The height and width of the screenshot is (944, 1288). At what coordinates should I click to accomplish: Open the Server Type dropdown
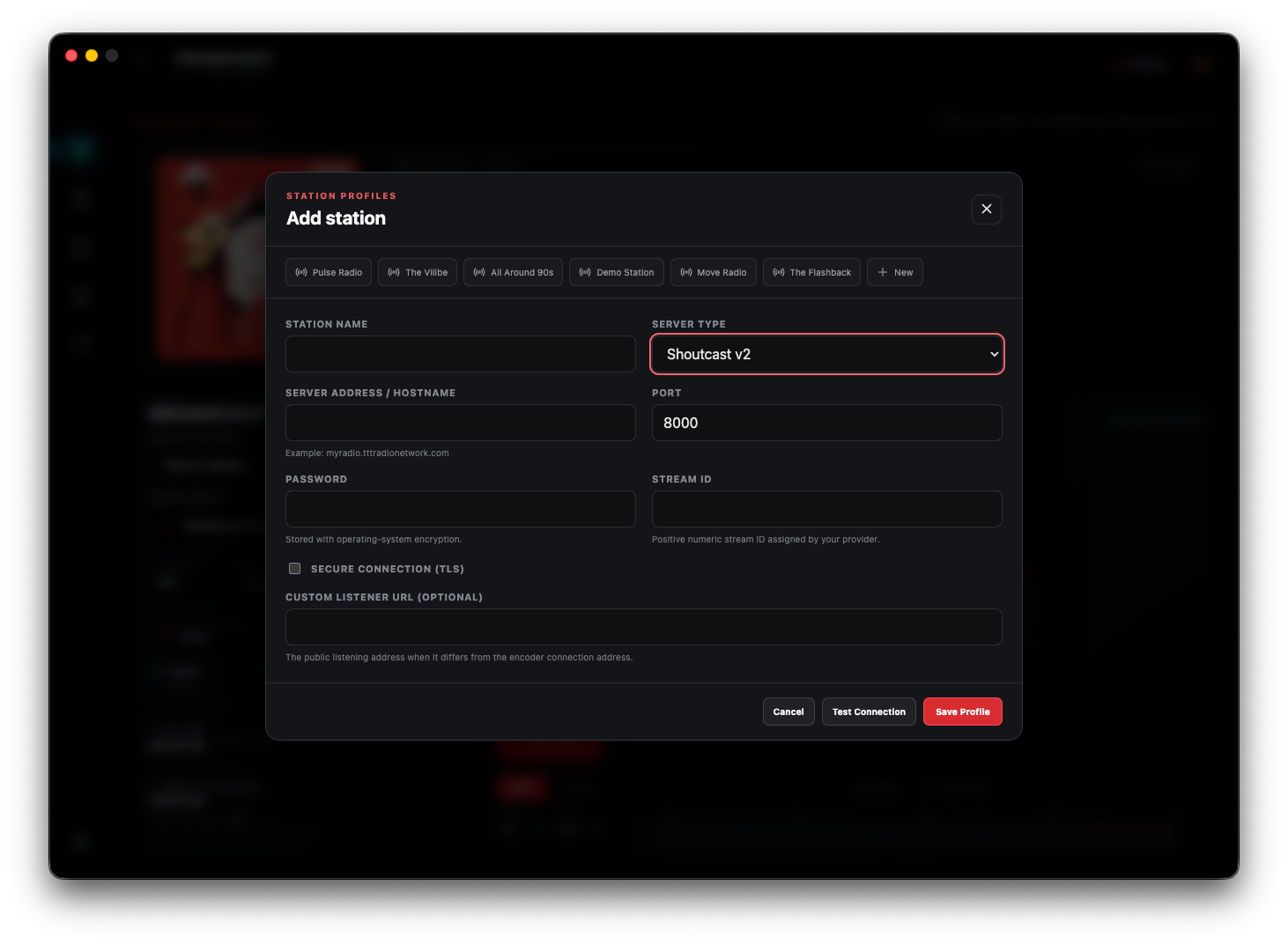coord(827,354)
